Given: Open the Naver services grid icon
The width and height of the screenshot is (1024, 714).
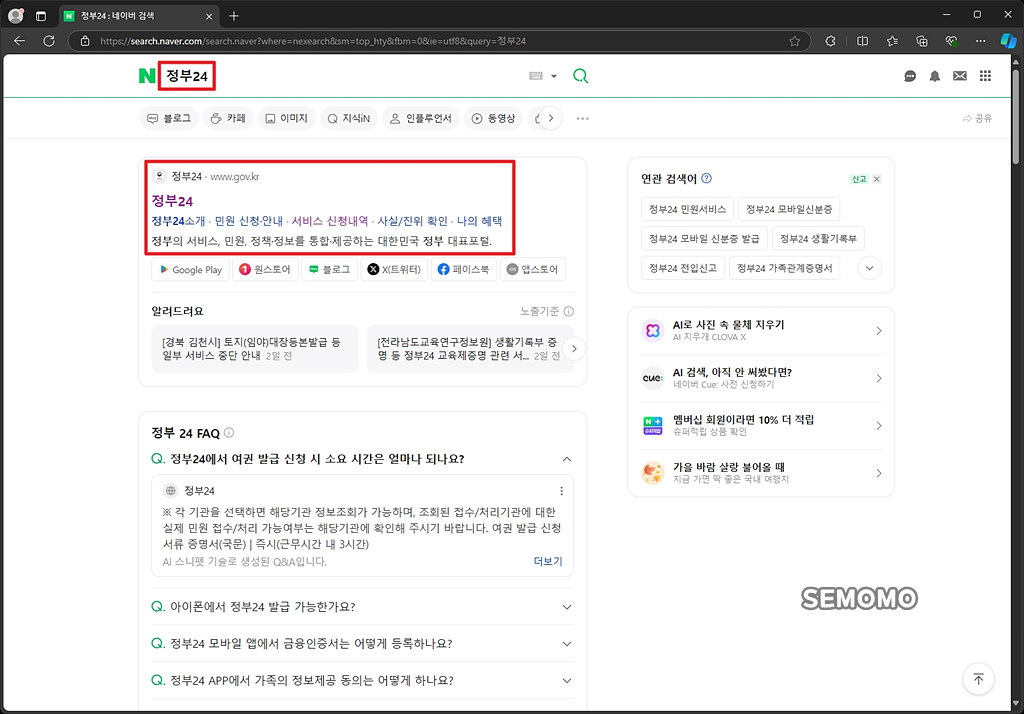Looking at the screenshot, I should [985, 76].
